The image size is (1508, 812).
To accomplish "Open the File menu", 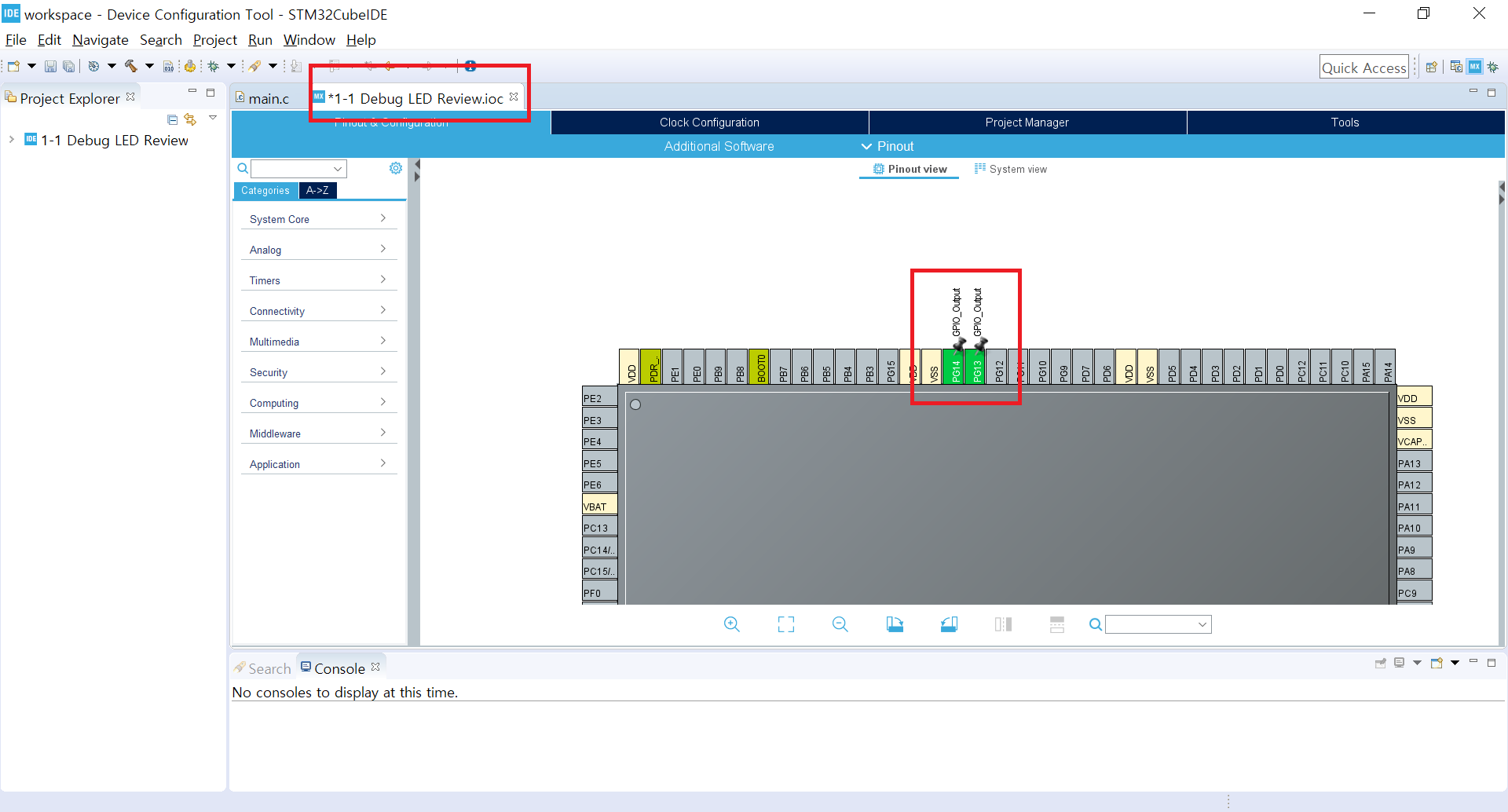I will point(16,40).
